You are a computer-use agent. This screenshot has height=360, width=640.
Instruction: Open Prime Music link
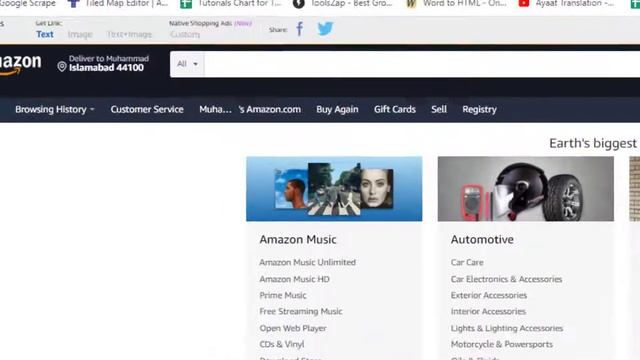[283, 295]
